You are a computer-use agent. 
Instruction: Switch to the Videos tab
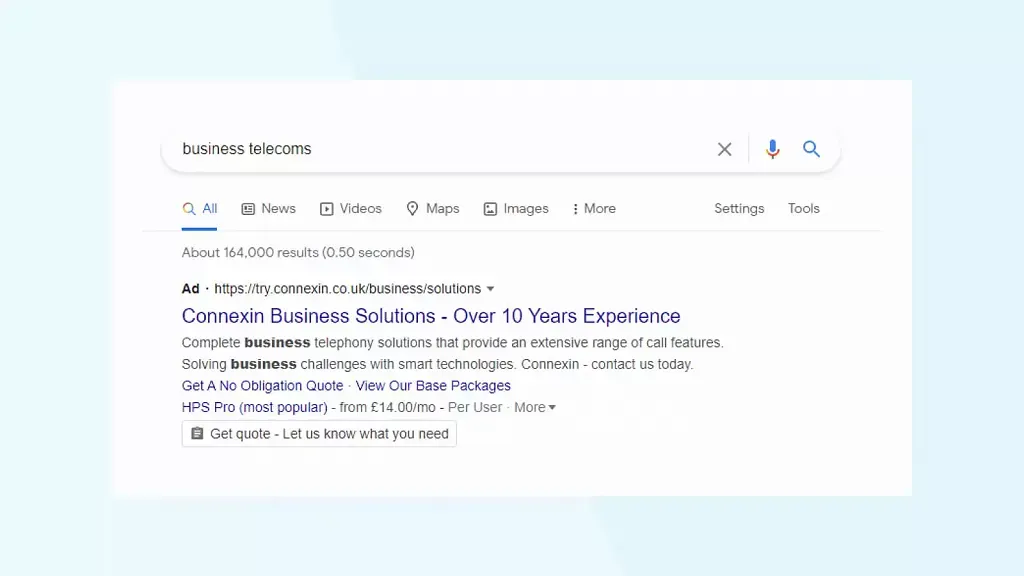(x=351, y=209)
